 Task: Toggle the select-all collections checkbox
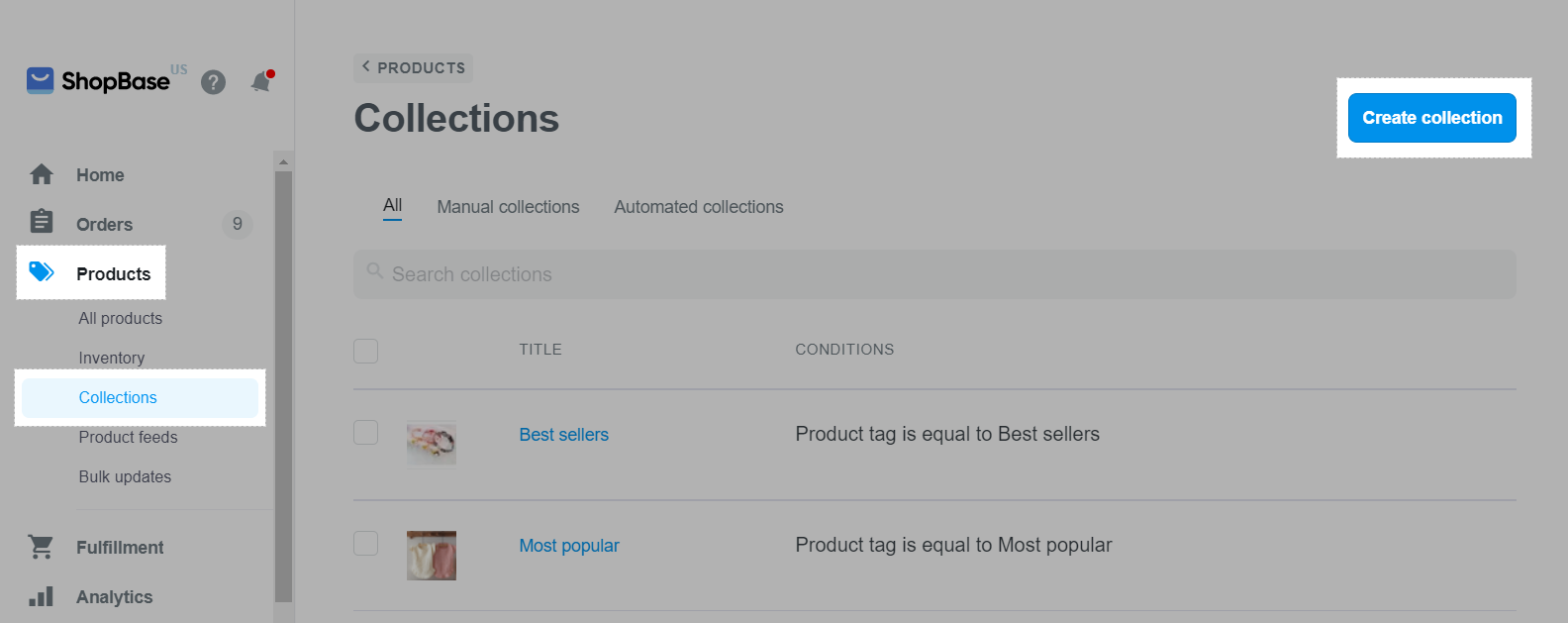tap(366, 351)
